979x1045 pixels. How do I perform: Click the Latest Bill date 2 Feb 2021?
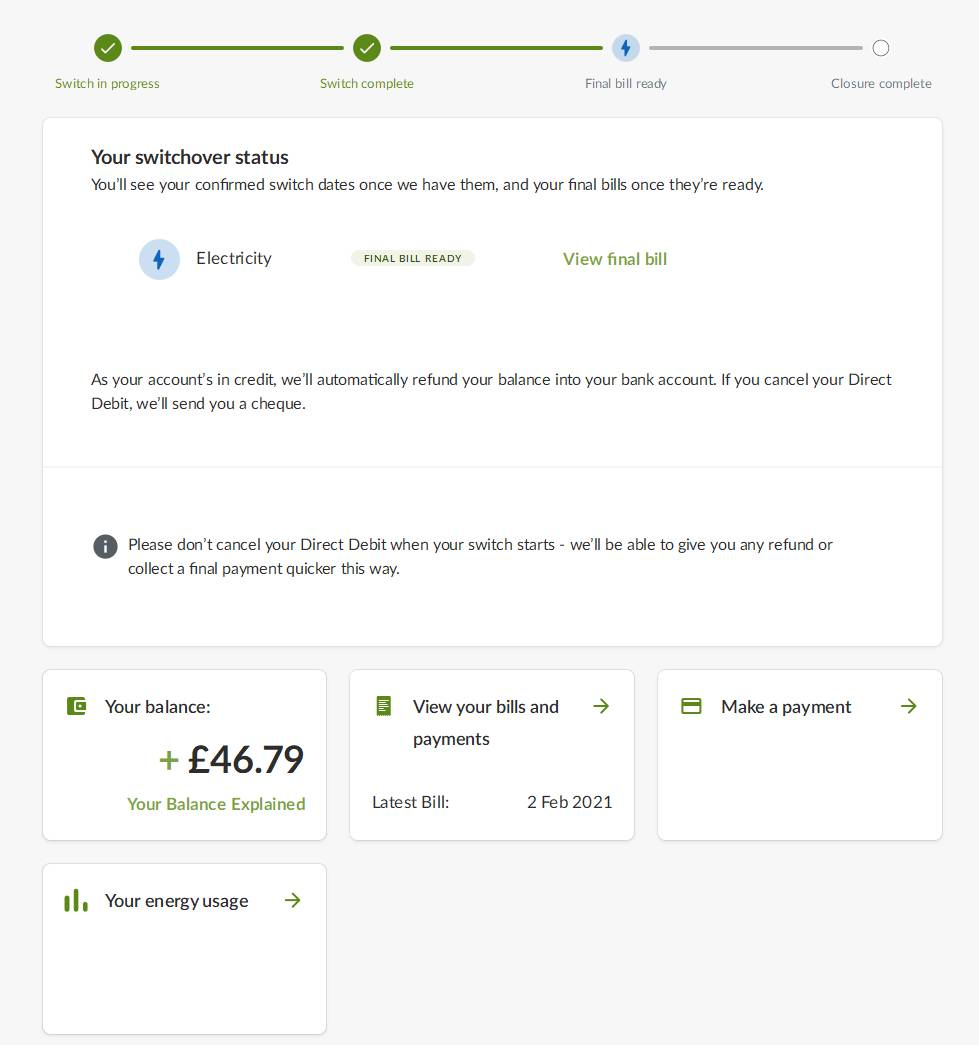[x=569, y=802]
